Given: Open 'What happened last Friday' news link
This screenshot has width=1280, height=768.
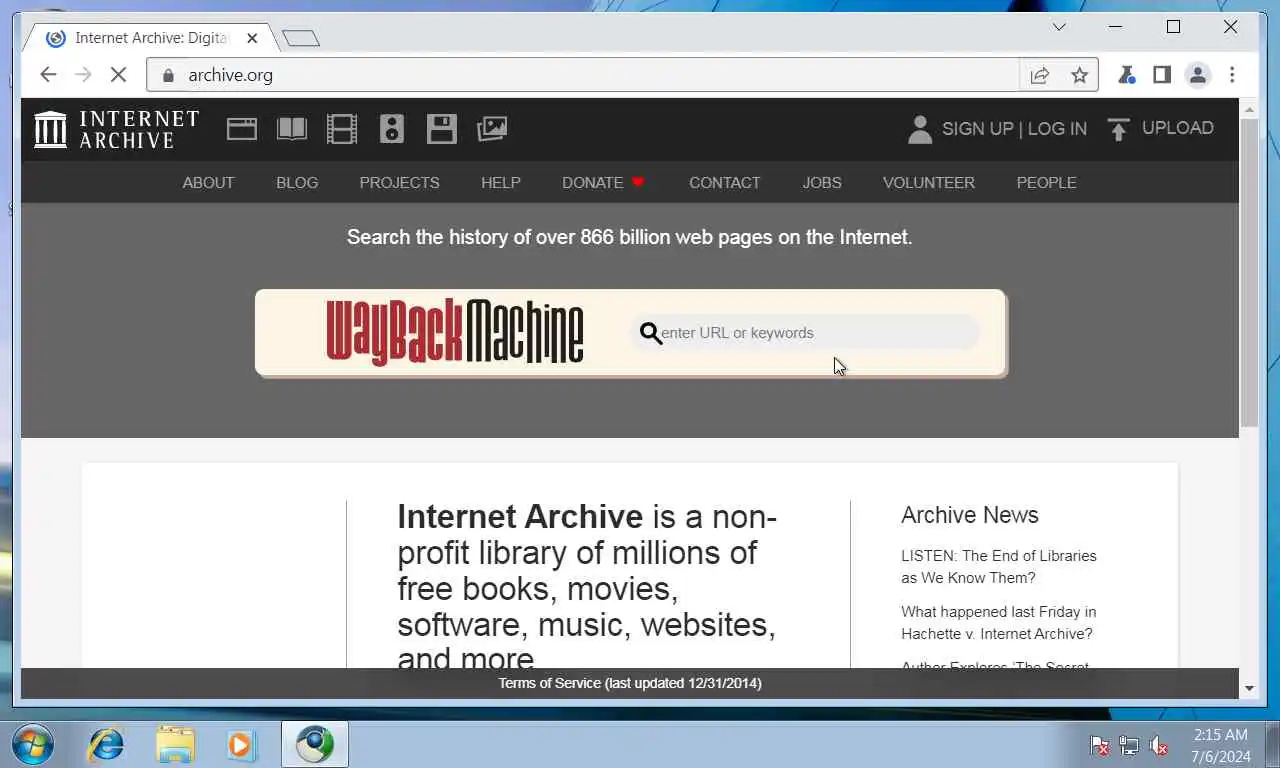Looking at the screenshot, I should tap(999, 623).
